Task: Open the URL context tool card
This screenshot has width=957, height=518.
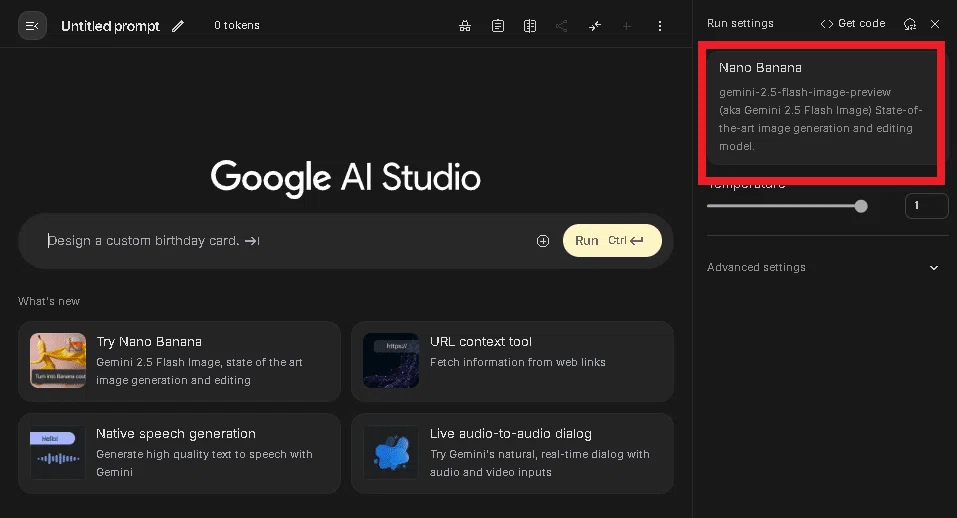Action: [512, 361]
